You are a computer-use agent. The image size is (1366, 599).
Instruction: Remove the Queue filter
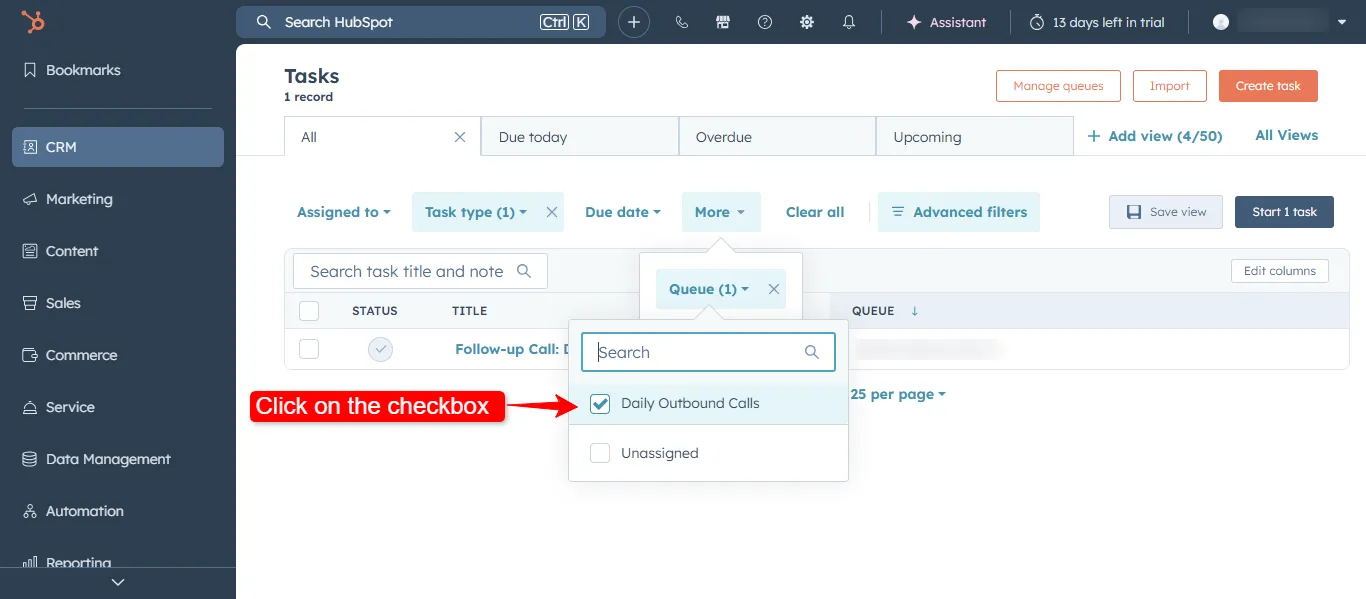(x=773, y=289)
